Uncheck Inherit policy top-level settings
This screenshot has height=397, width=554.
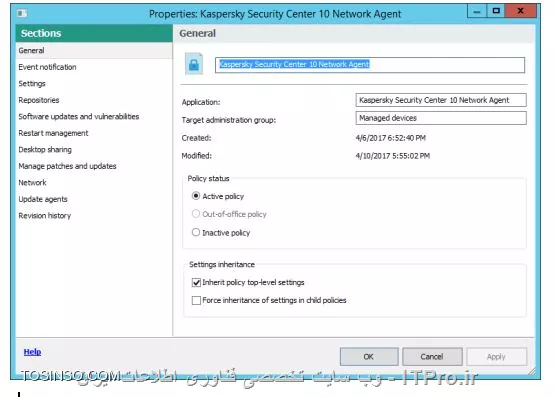(x=196, y=282)
